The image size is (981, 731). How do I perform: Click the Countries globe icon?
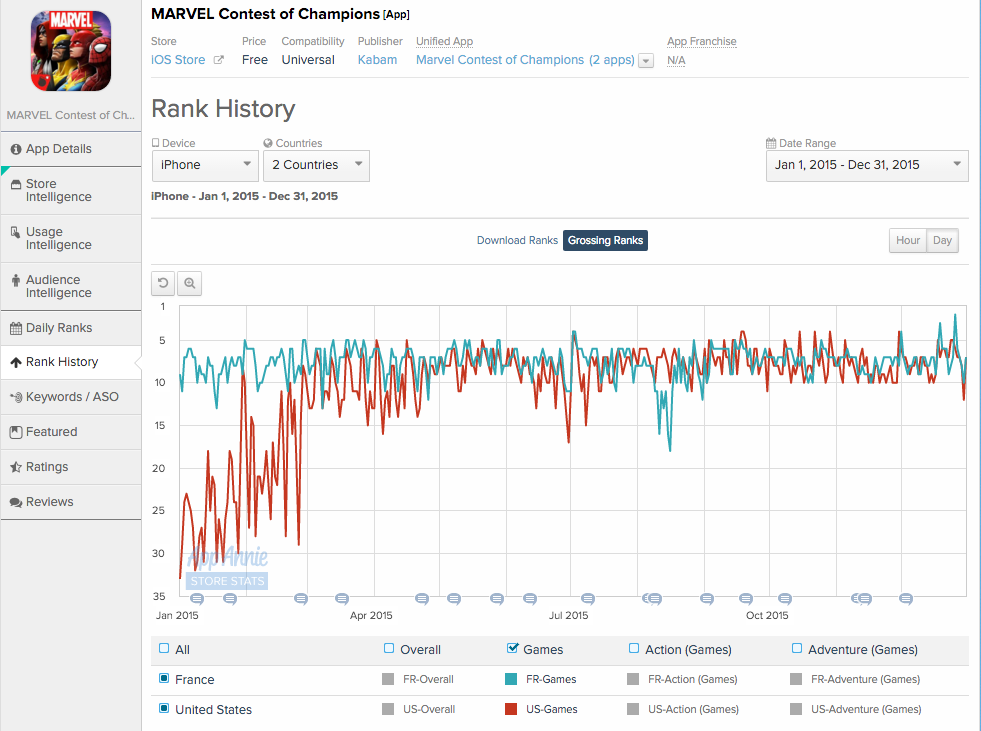tap(268, 143)
